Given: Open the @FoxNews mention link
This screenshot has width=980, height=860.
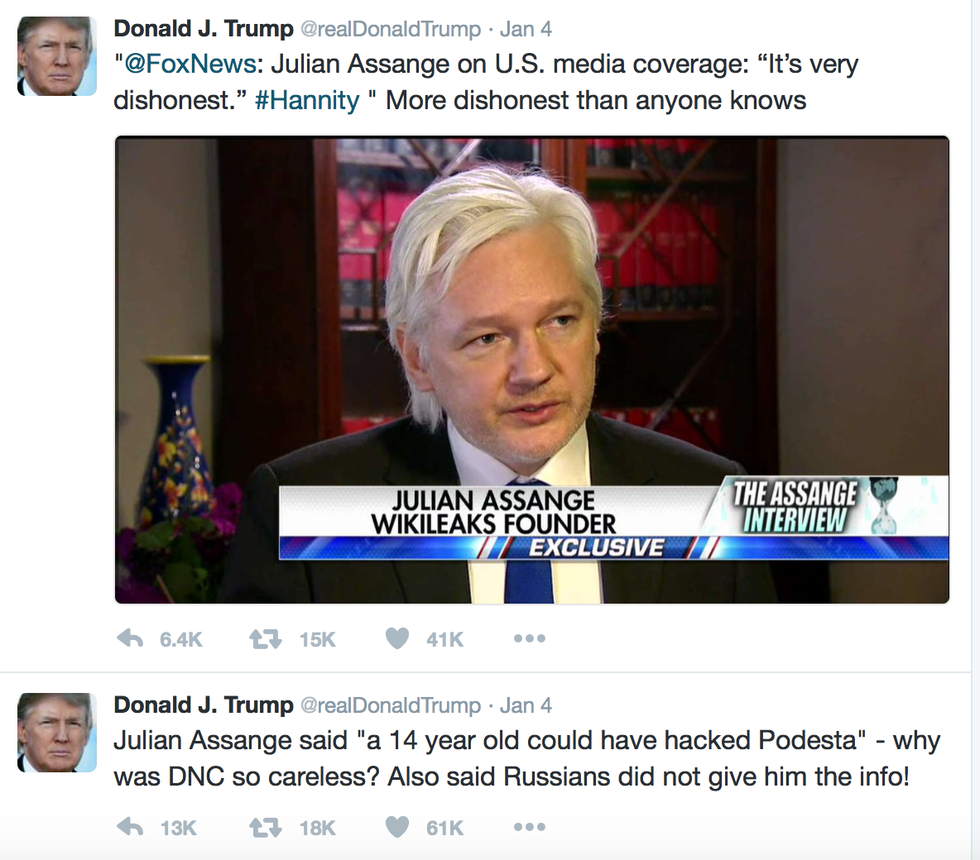Looking at the screenshot, I should [x=190, y=64].
